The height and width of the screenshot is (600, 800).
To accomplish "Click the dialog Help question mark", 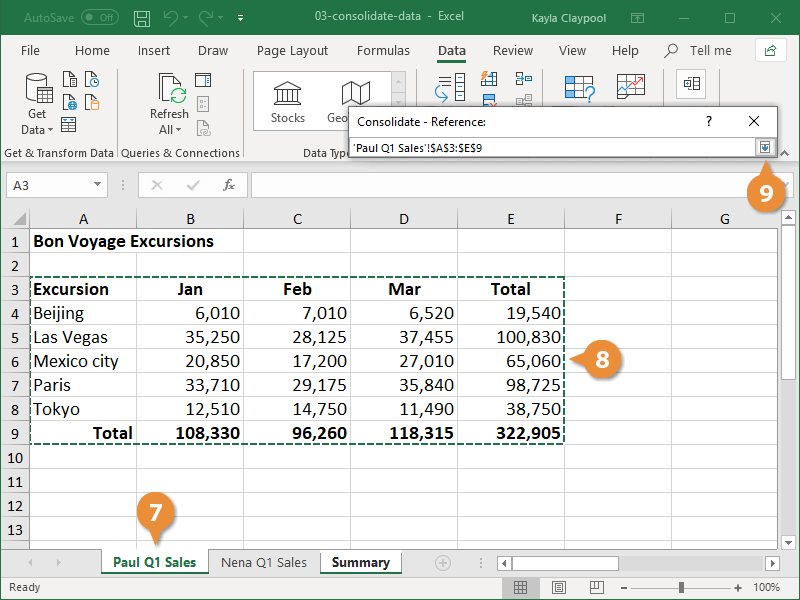I will (708, 120).
